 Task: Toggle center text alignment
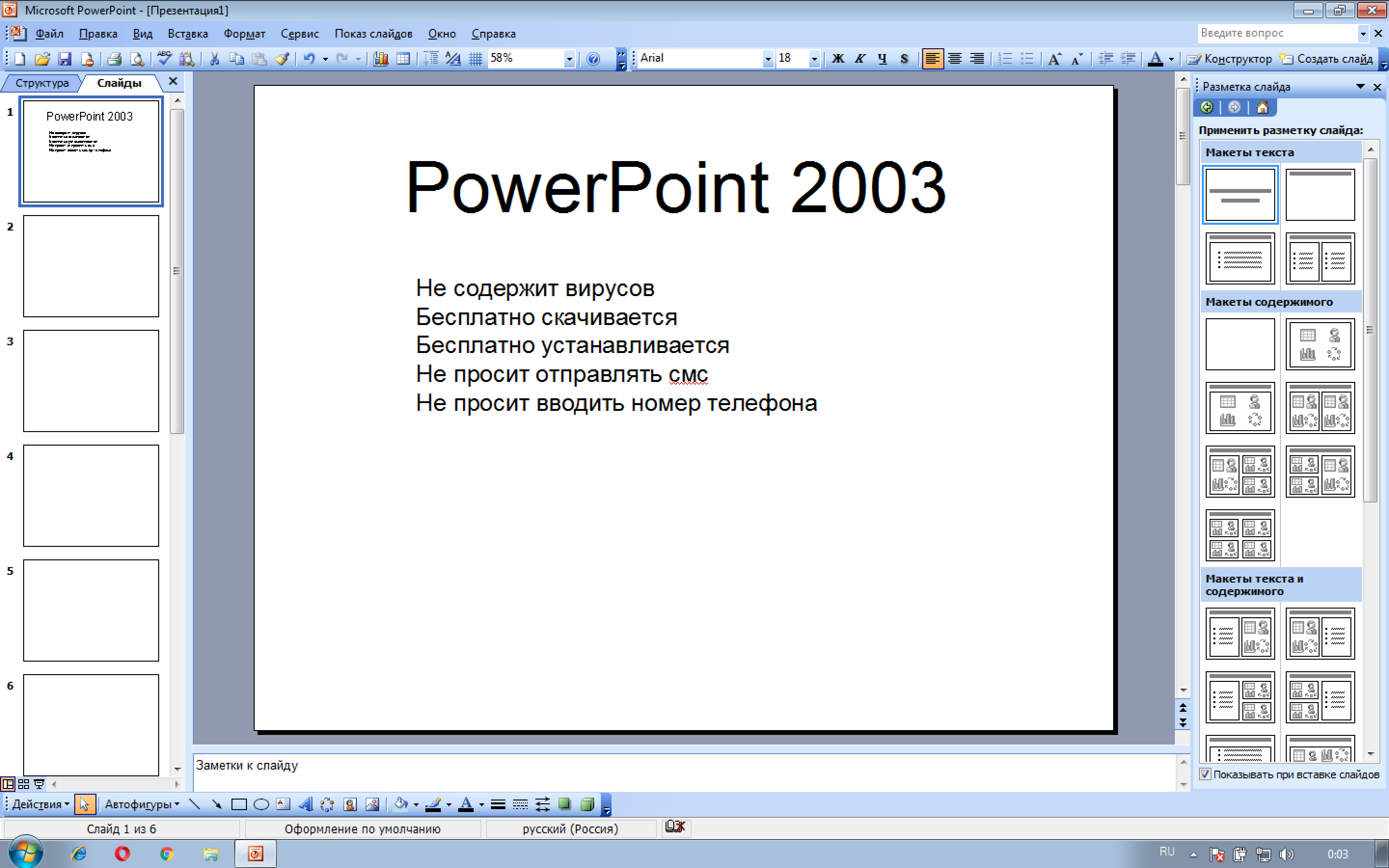[954, 58]
